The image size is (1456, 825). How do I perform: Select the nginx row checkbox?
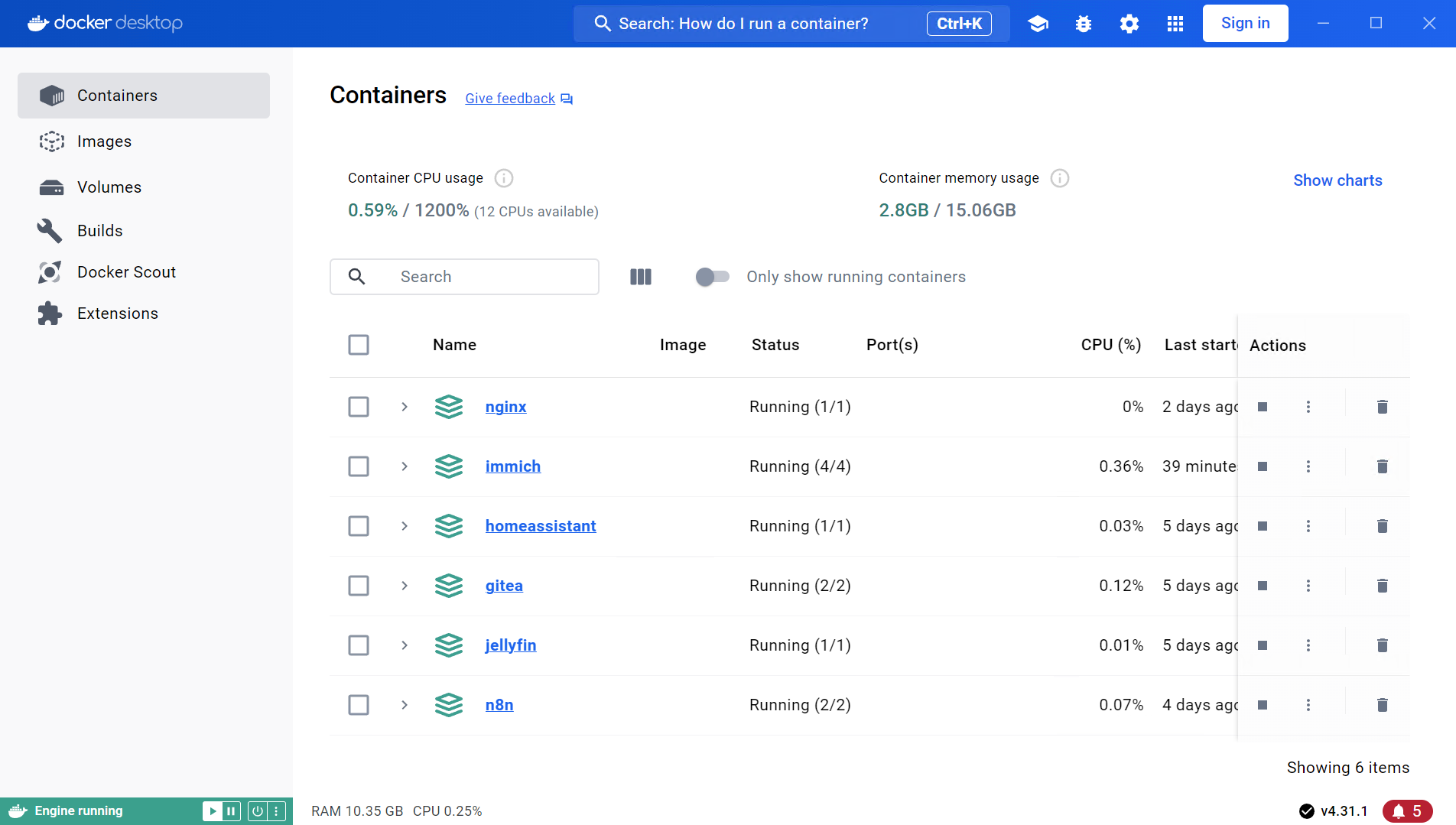[x=359, y=407]
